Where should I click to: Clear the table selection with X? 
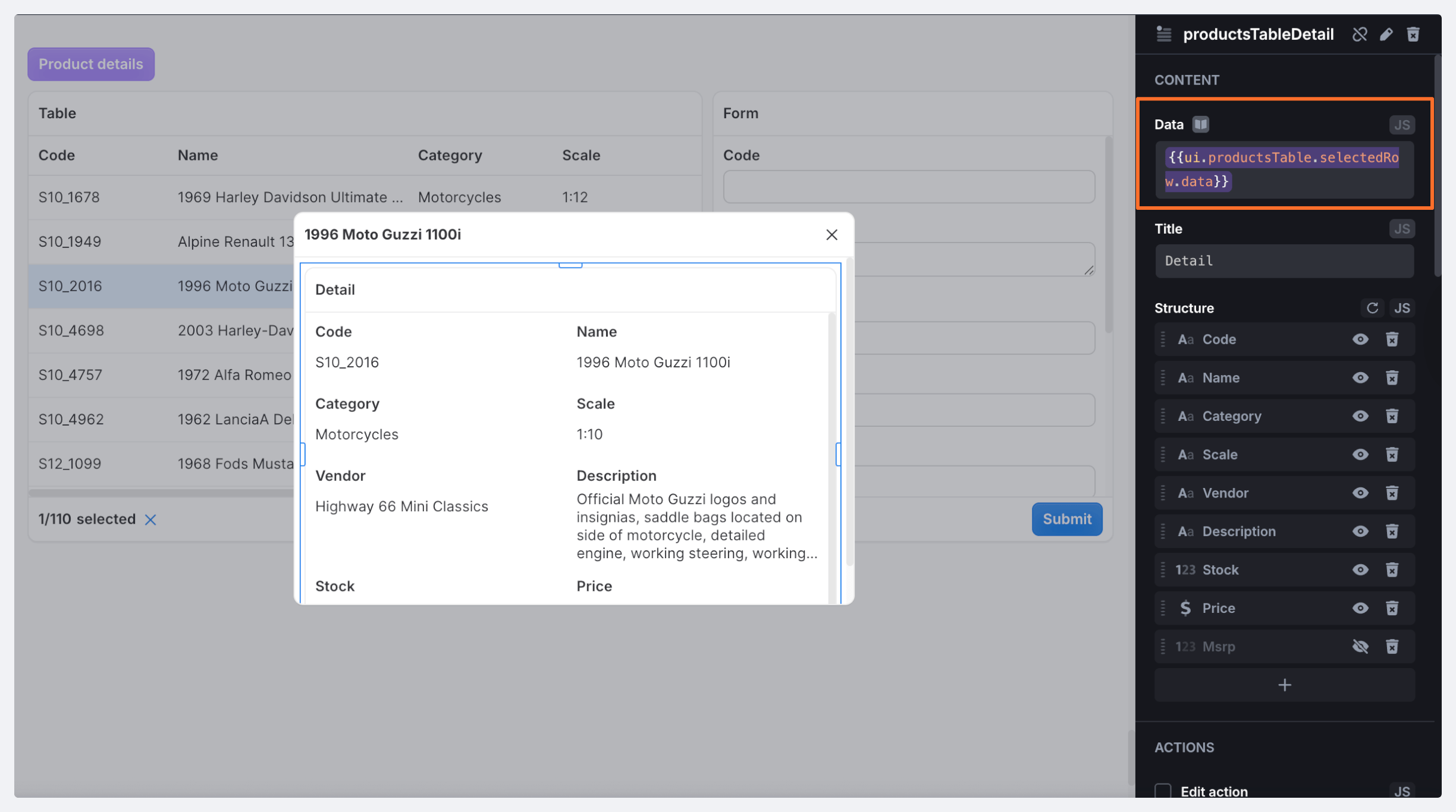[150, 520]
